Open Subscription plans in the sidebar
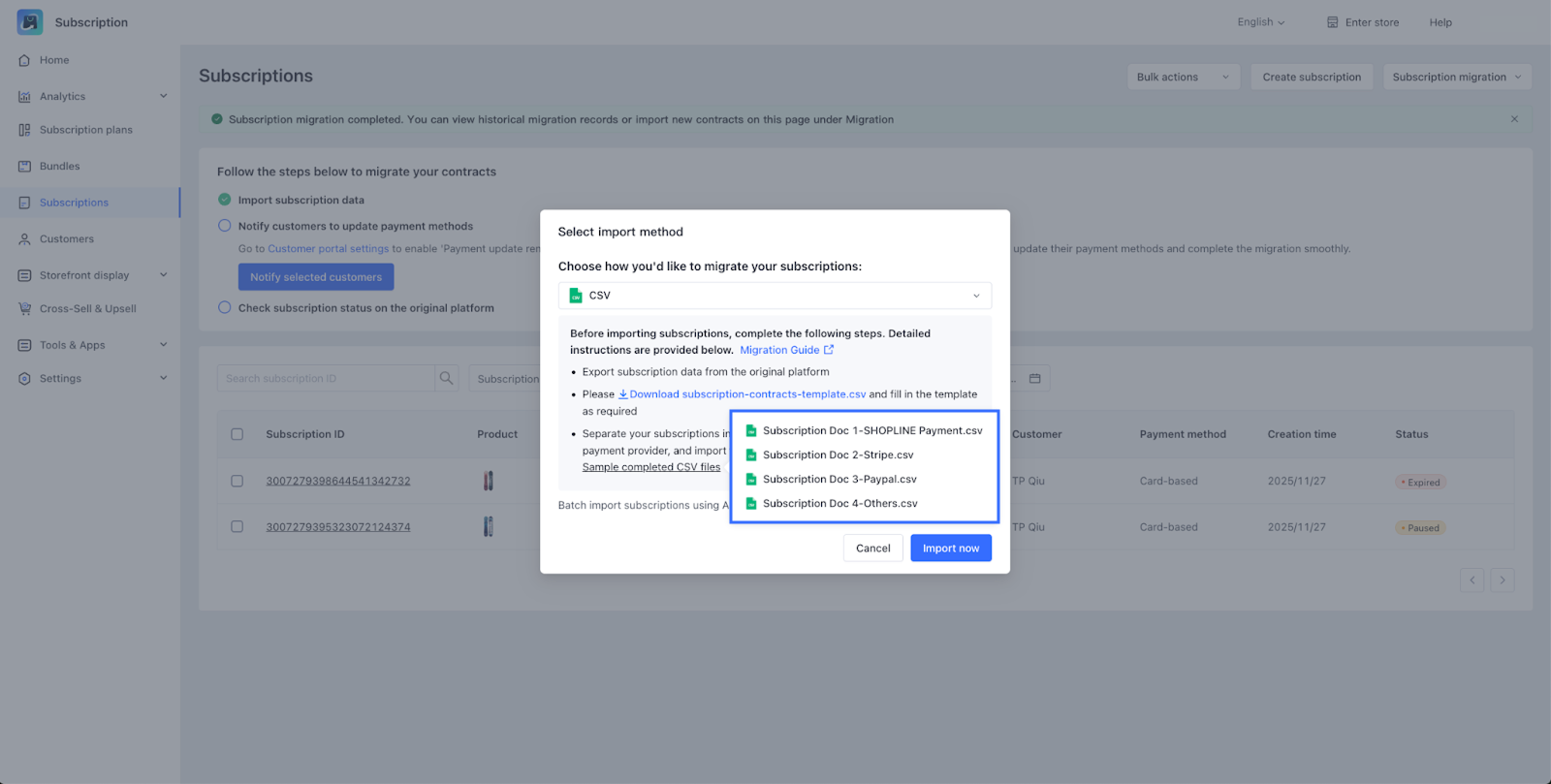Screen dimensions: 1551x784 85,130
